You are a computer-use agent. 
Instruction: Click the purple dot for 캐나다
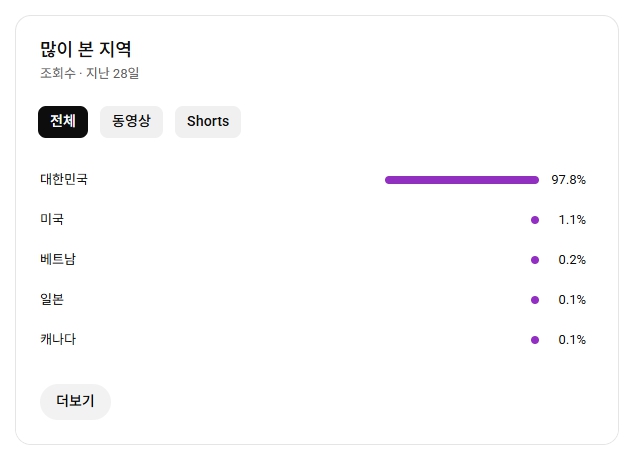point(535,340)
